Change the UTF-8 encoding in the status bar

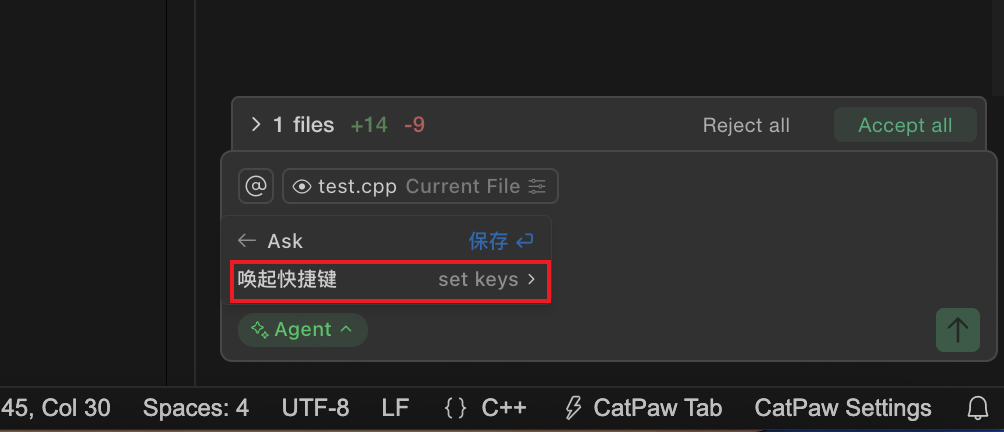point(315,408)
